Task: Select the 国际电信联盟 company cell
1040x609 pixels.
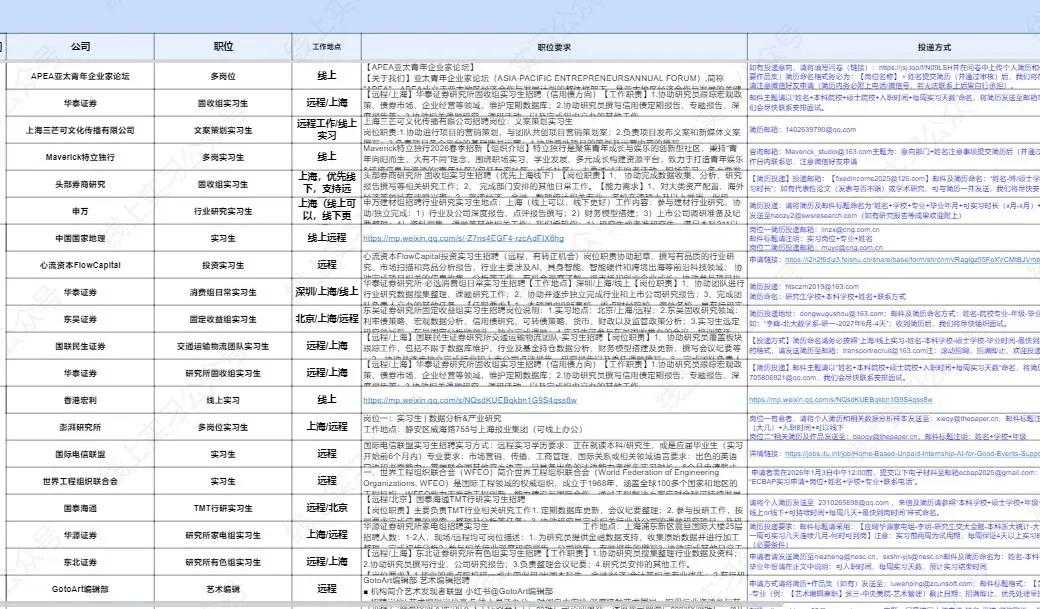Action: (x=80, y=454)
